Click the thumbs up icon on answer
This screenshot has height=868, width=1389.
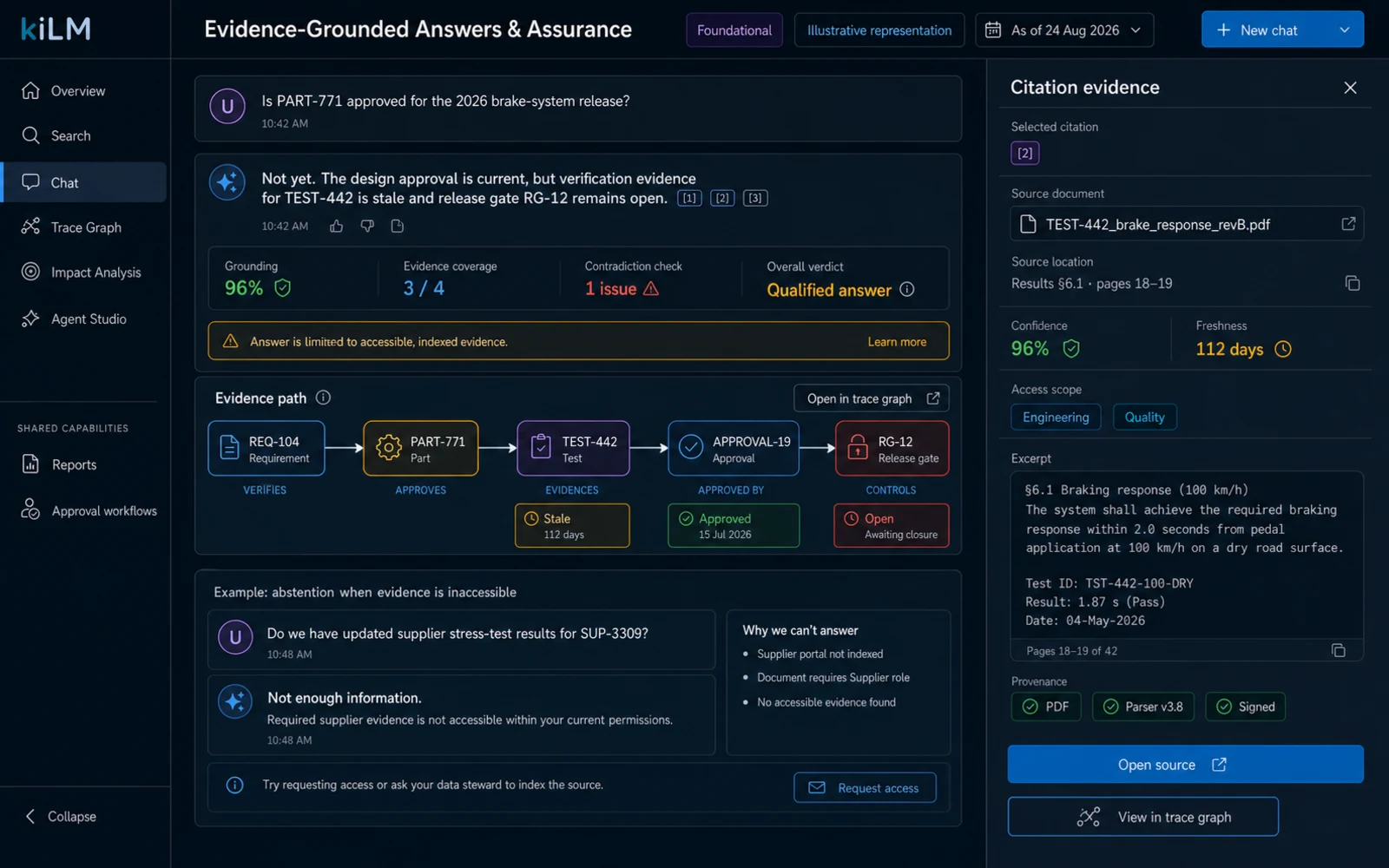point(337,227)
